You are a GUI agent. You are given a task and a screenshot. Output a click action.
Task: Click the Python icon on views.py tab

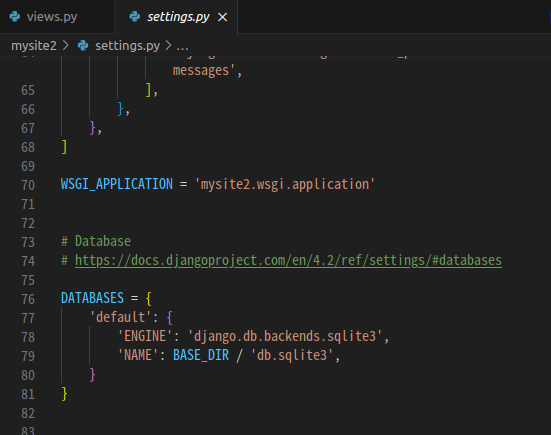pos(15,17)
